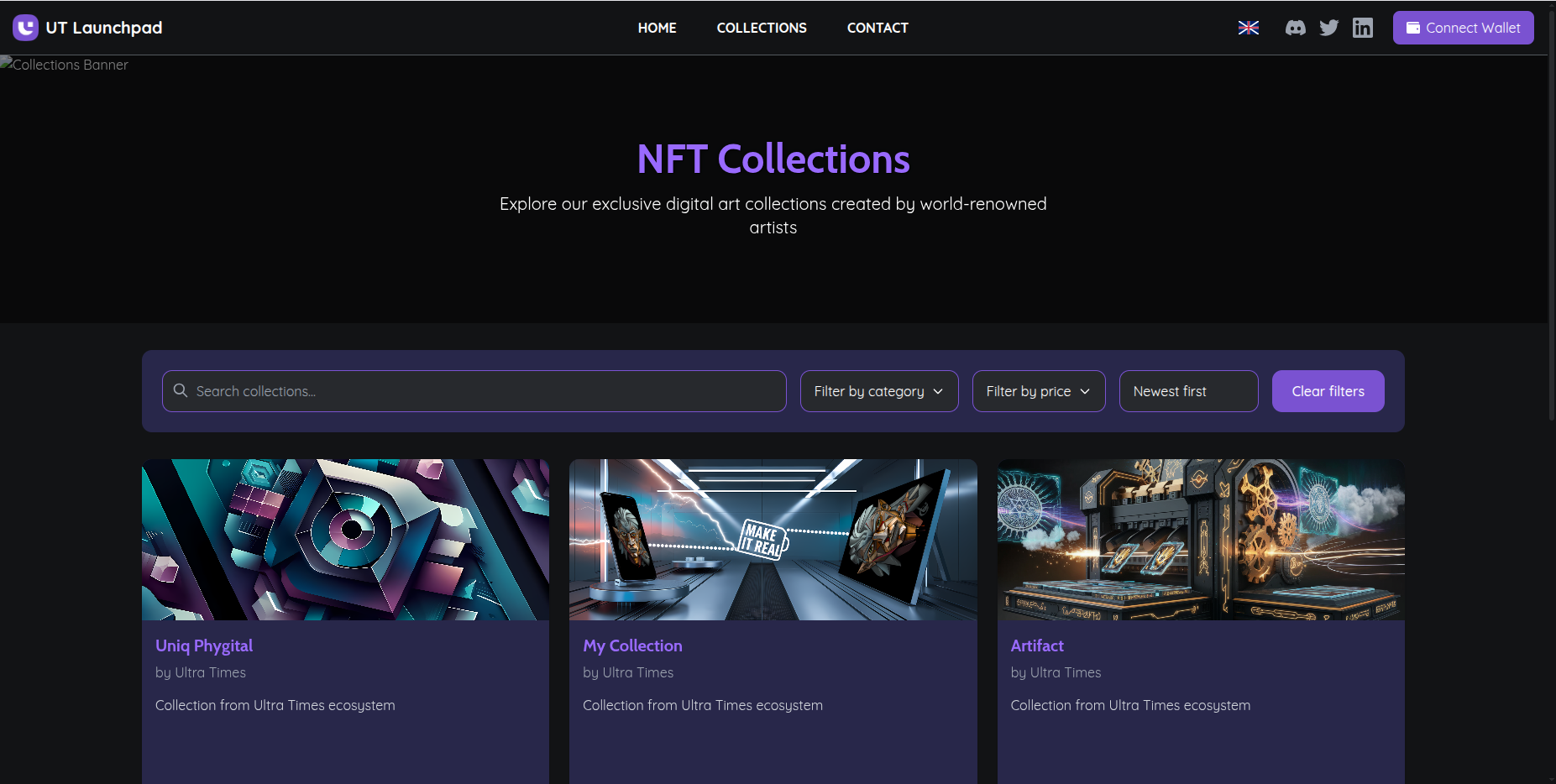
Task: Open the Discord social link
Action: click(1295, 28)
